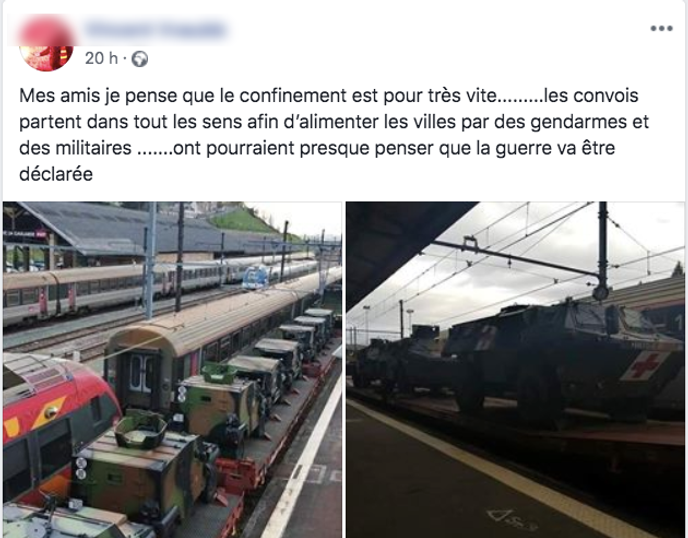Click the overhead catenary wires in right photo
Image resolution: width=688 pixels, height=538 pixels.
click(505, 250)
